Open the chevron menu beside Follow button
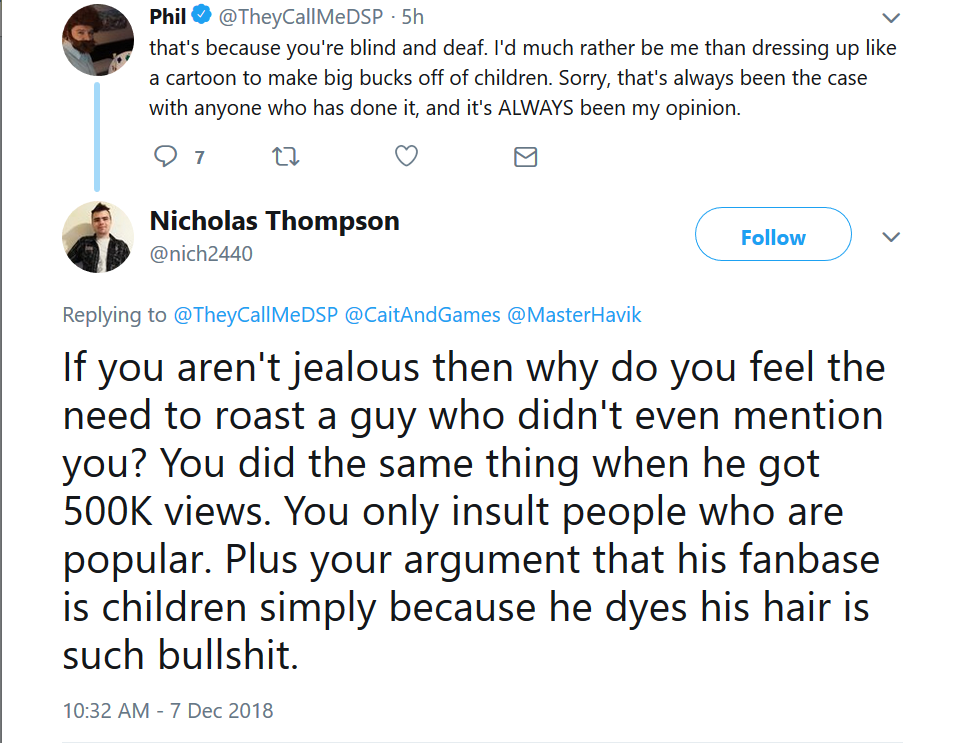955x743 pixels. [891, 237]
